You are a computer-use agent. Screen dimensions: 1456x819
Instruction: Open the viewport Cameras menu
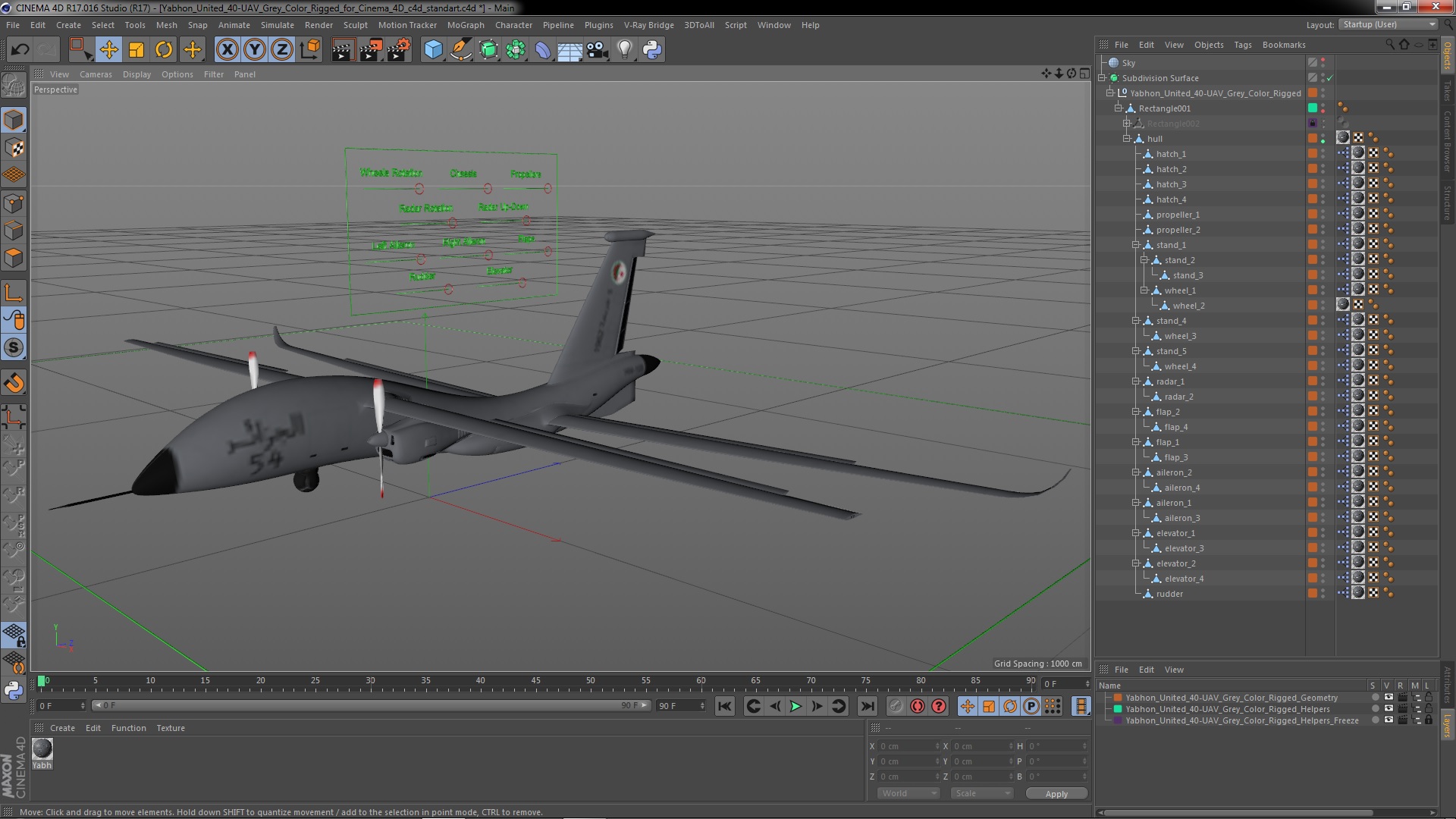pyautogui.click(x=96, y=74)
